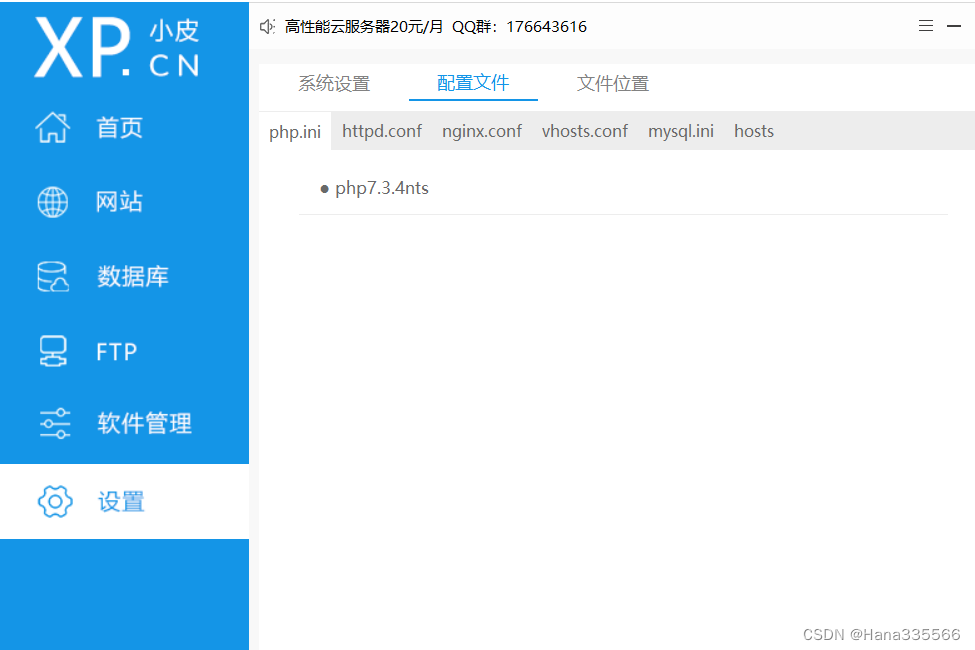Select the nginx.conf tab
Viewport: 975px width, 650px height.
click(x=482, y=131)
